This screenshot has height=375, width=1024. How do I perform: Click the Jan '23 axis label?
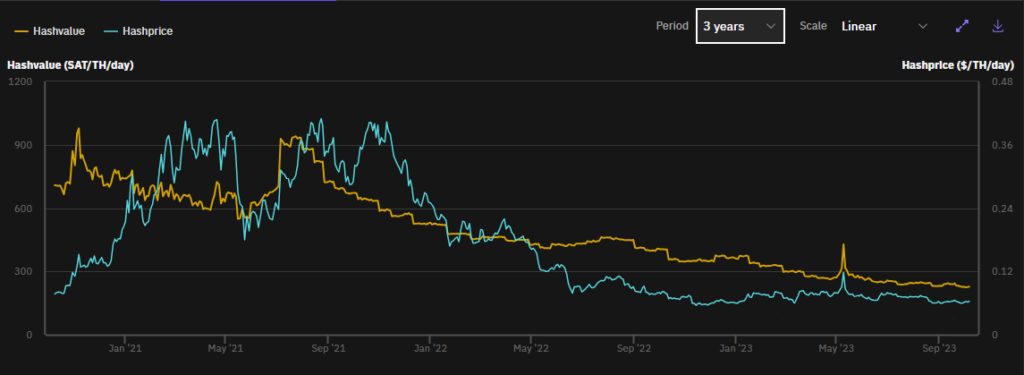736,348
